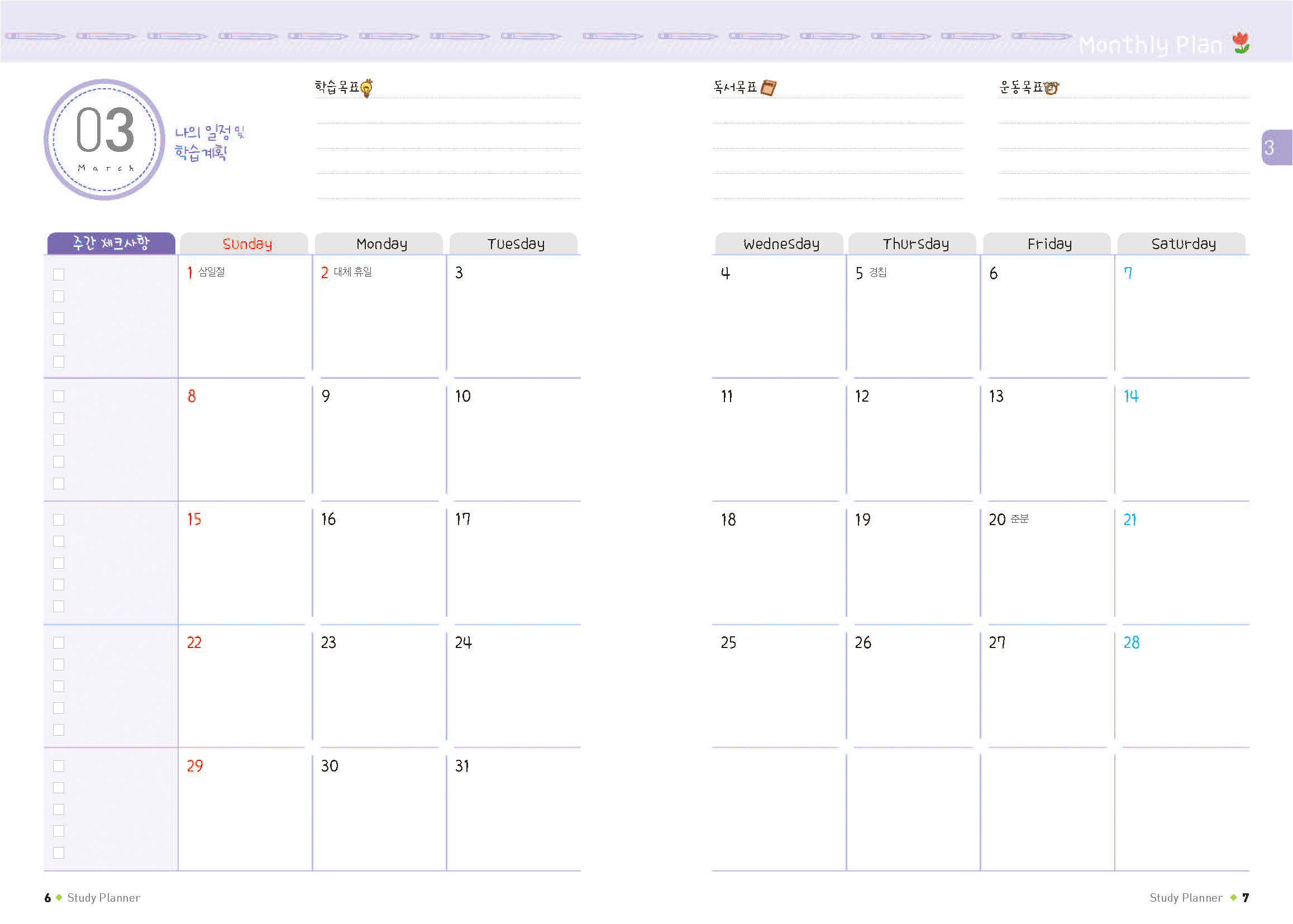1293x924 pixels.
Task: Click the green diamond beside page 6
Action: point(59,897)
